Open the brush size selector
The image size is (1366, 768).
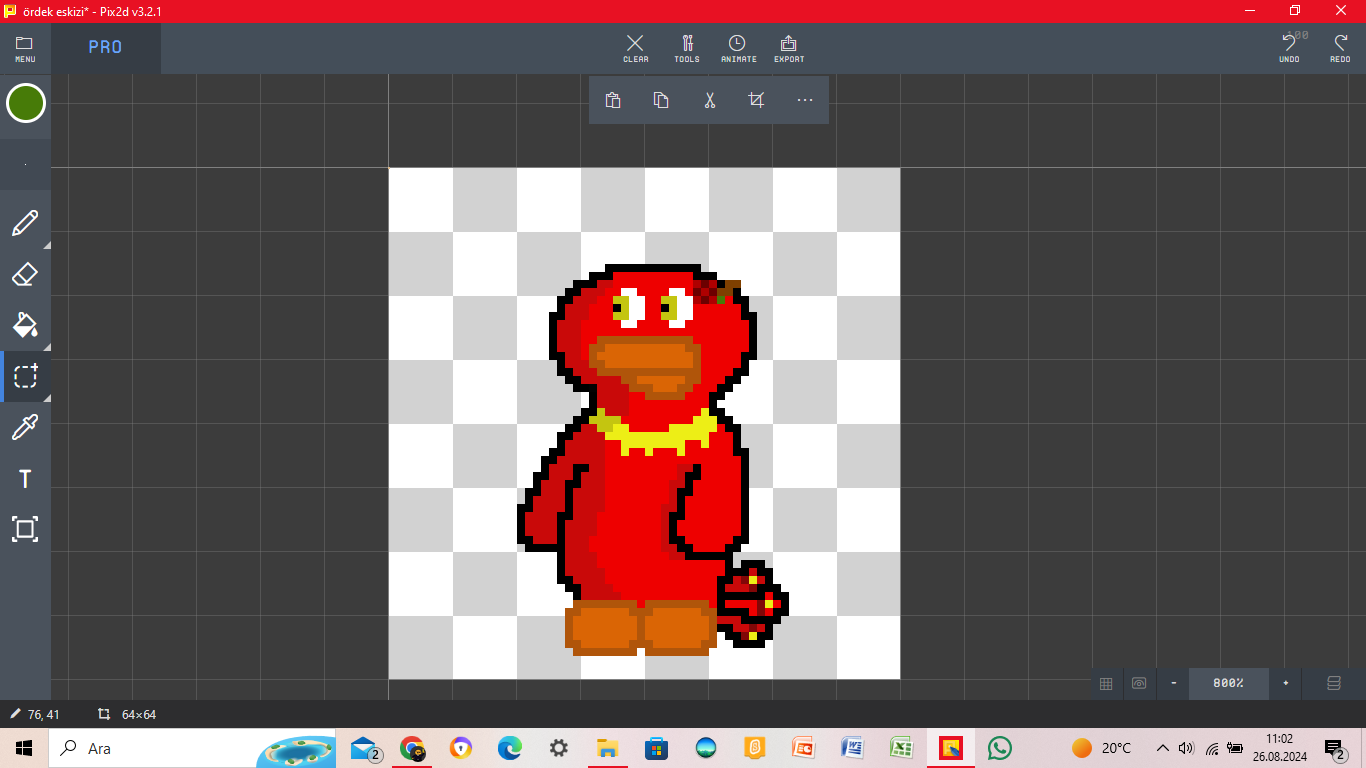coord(25,164)
